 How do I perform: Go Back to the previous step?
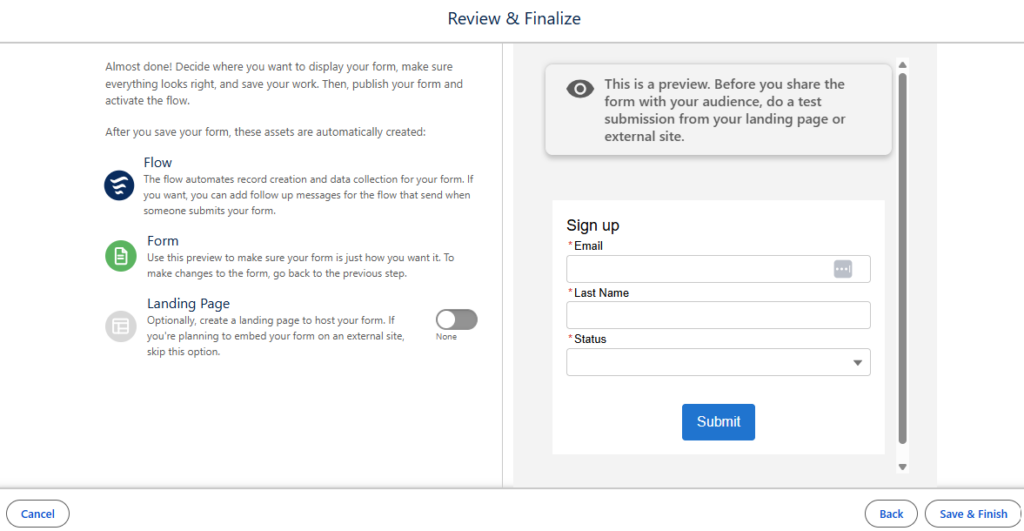click(891, 514)
